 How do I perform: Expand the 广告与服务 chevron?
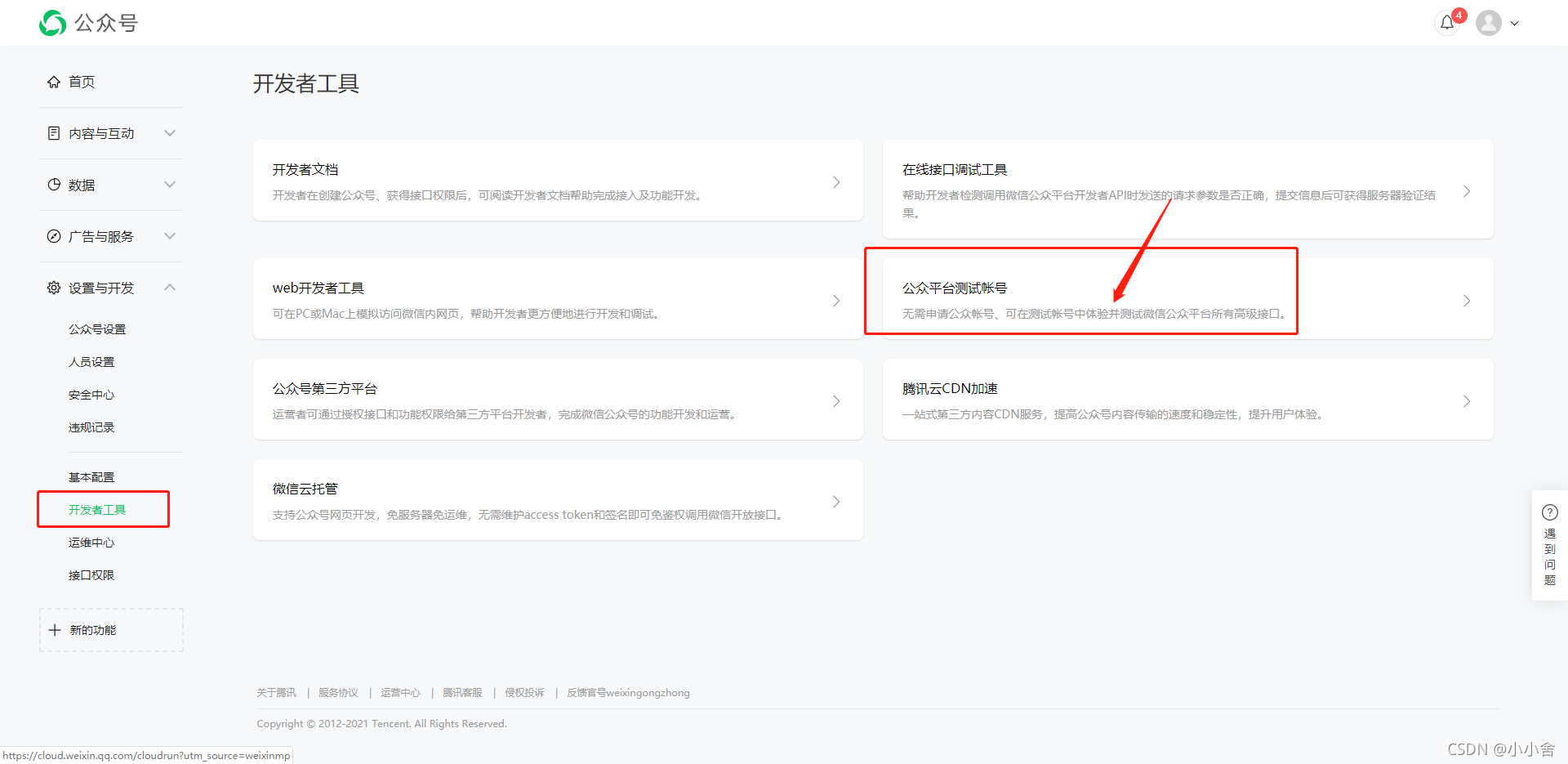pyautogui.click(x=170, y=235)
